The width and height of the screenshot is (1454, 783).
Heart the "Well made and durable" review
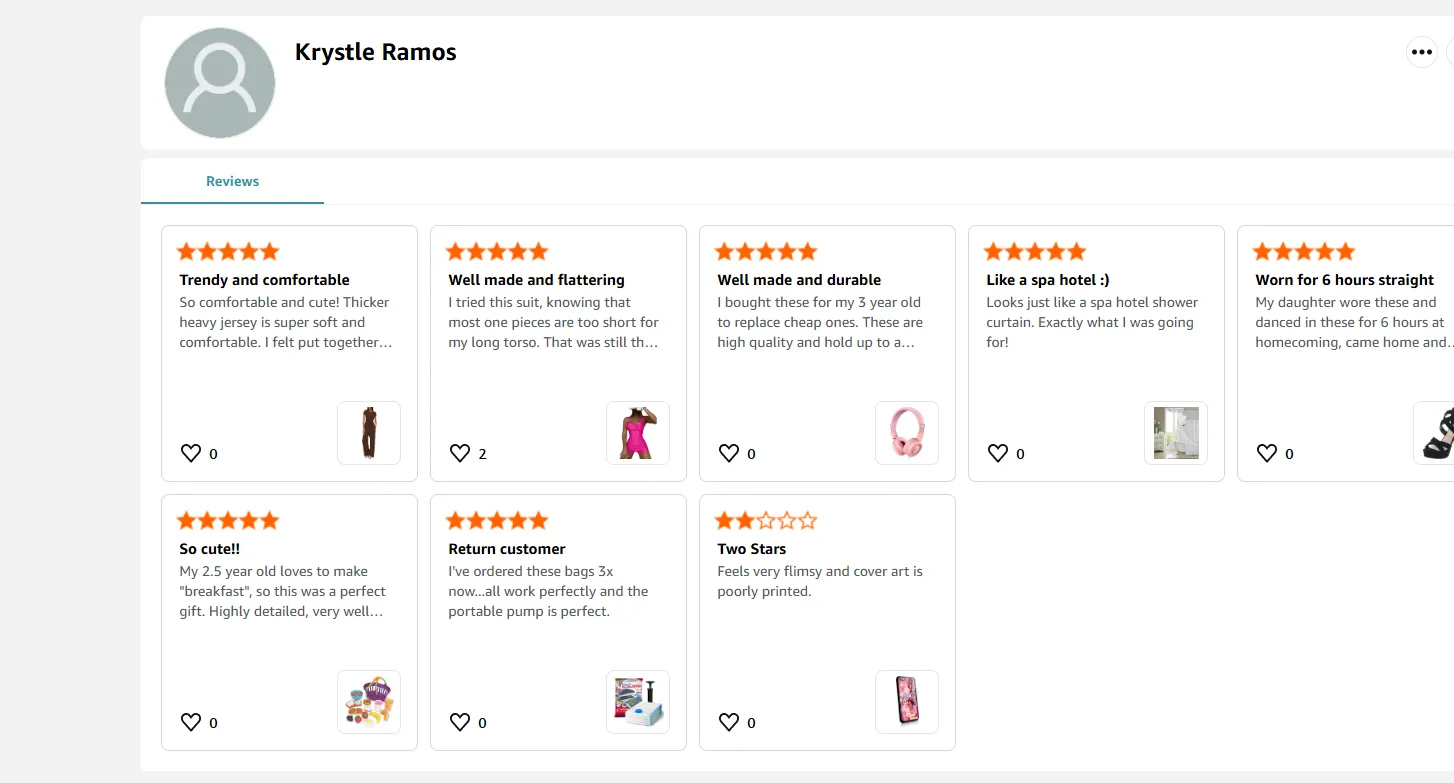tap(729, 453)
